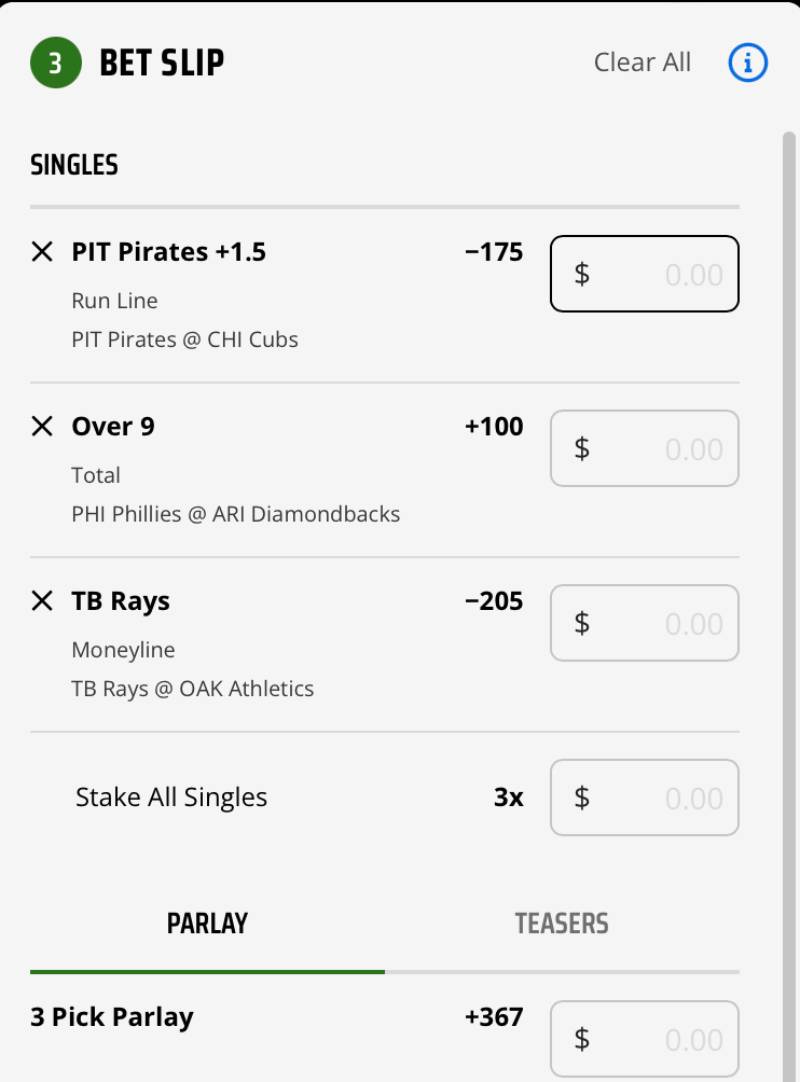
Task: Focus the 3 Pick Parlay stake field
Action: click(645, 1040)
